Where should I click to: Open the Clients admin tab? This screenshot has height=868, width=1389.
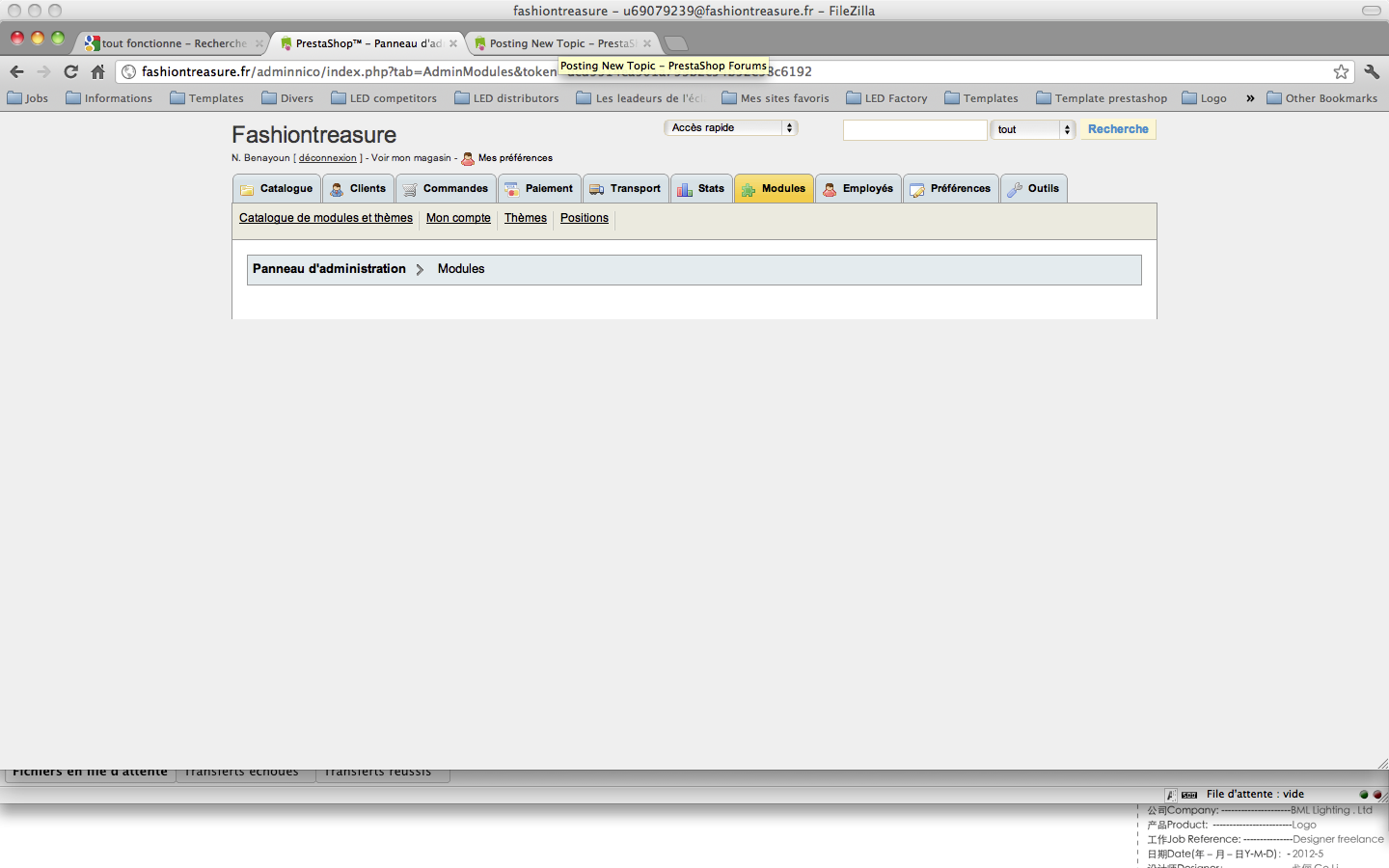(358, 189)
